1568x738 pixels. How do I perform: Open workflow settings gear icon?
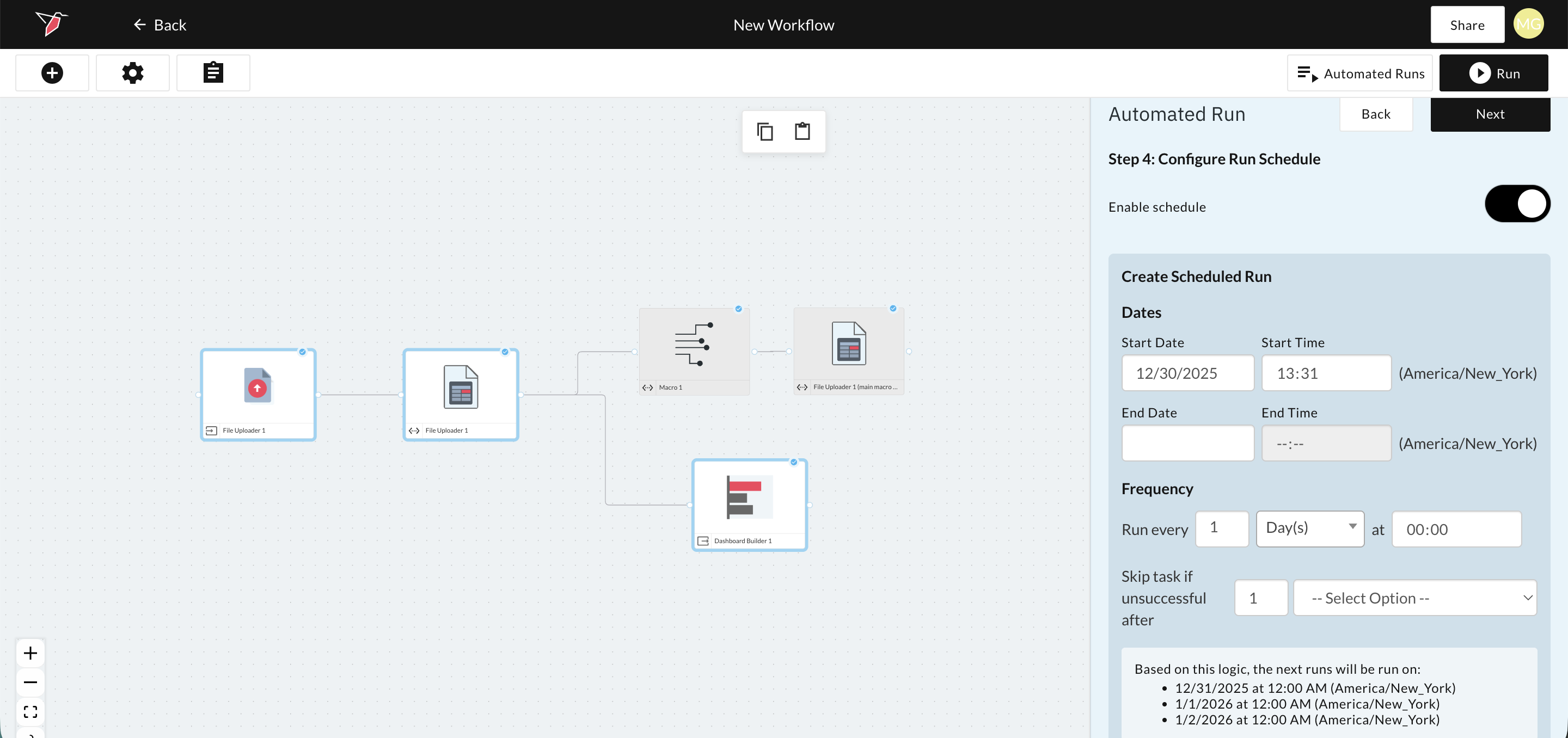[x=133, y=73]
